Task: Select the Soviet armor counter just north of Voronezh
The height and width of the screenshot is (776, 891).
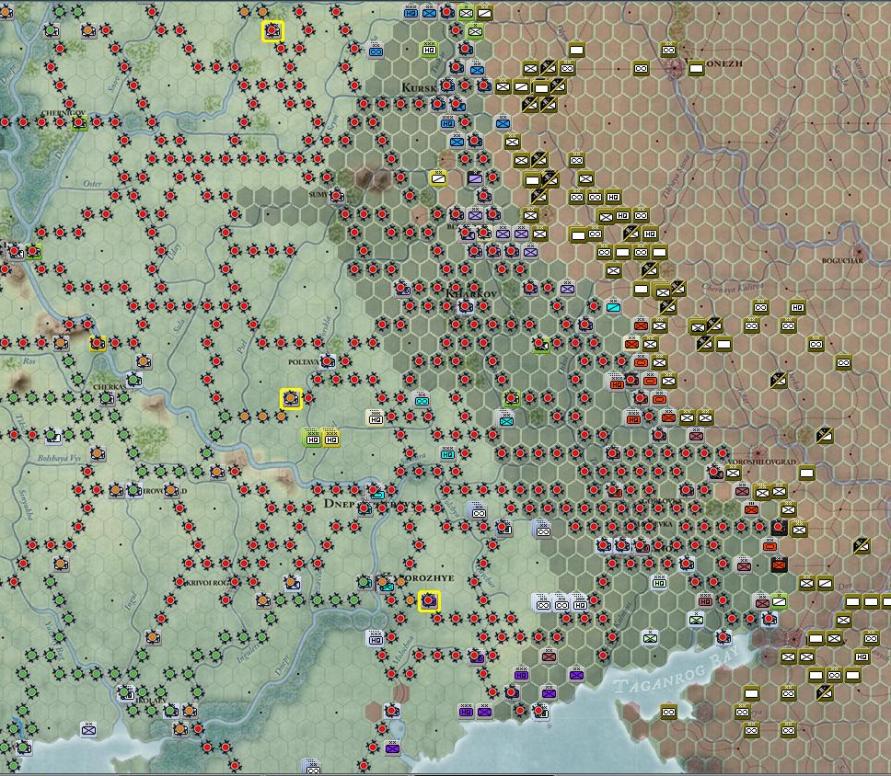Action: [x=669, y=50]
